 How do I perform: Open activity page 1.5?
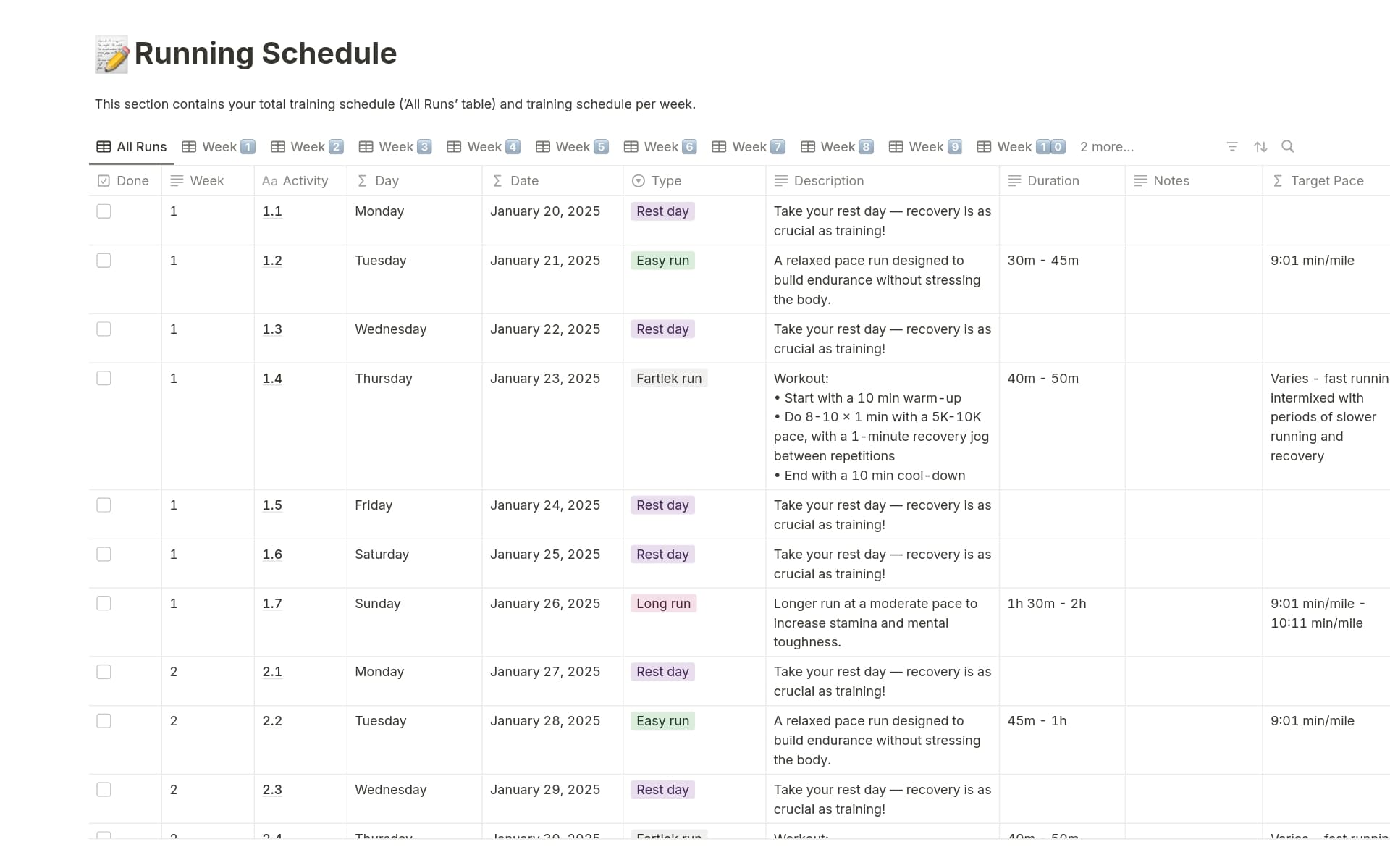[x=272, y=505]
